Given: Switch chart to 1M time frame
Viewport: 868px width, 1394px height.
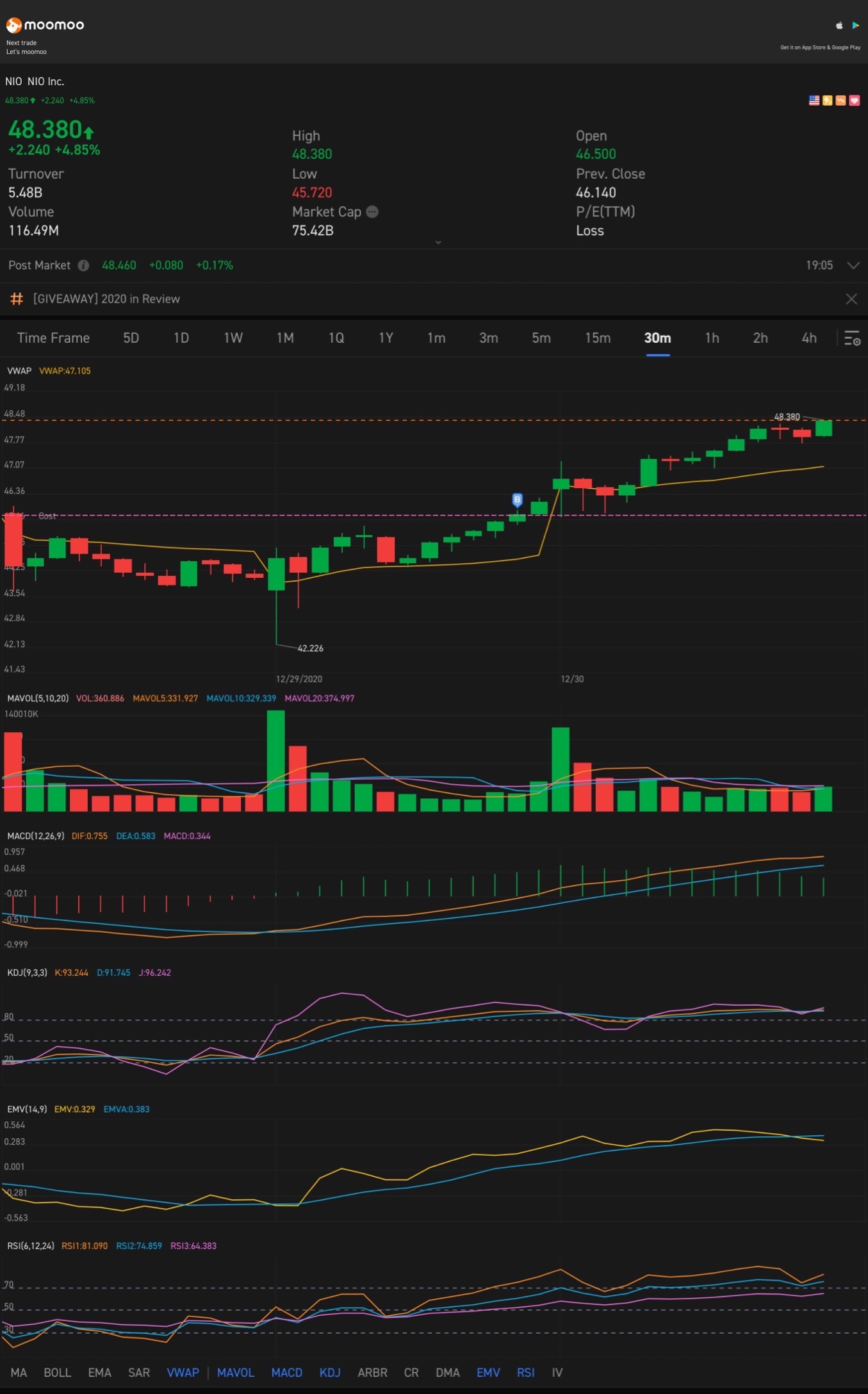Looking at the screenshot, I should click(x=285, y=338).
